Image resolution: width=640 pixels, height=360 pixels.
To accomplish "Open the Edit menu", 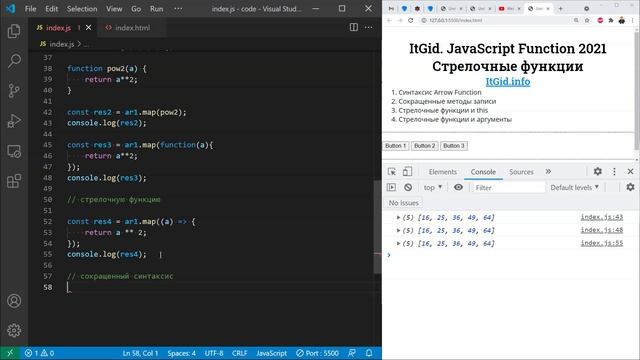I will tap(51, 9).
